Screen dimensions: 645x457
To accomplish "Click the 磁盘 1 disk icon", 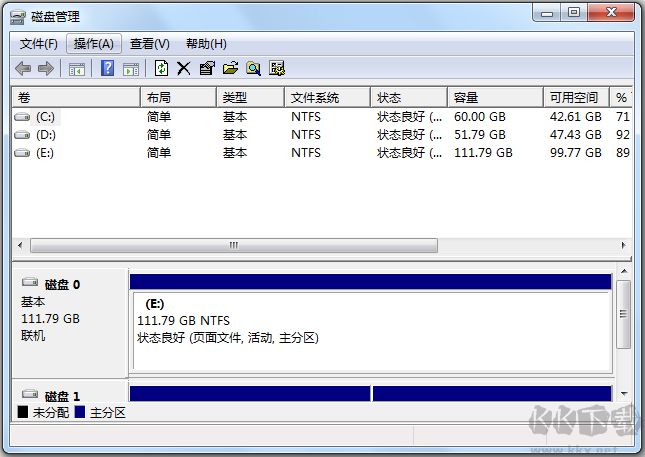I will pos(30,394).
